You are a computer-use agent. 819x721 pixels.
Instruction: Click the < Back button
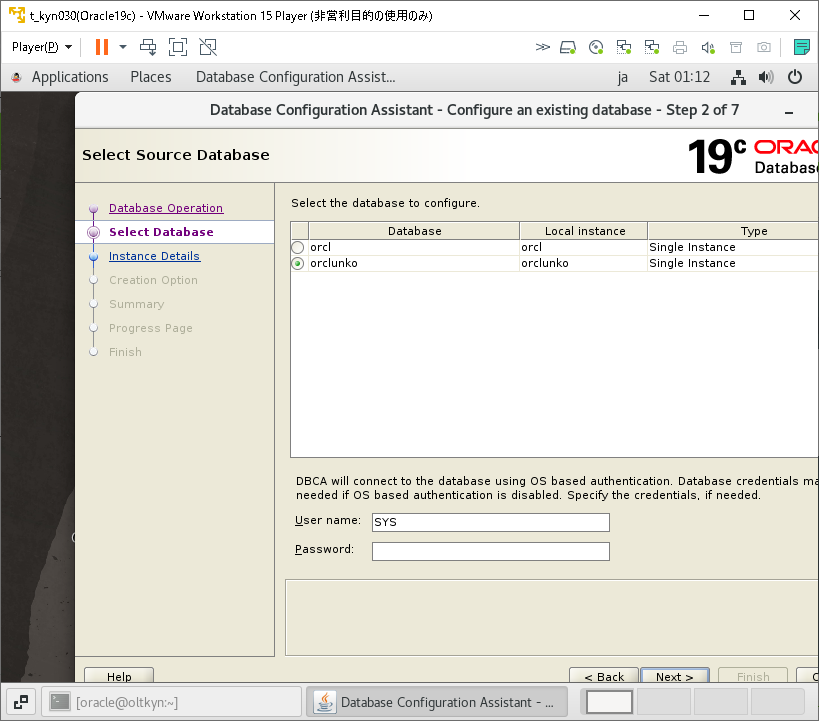[x=604, y=676]
